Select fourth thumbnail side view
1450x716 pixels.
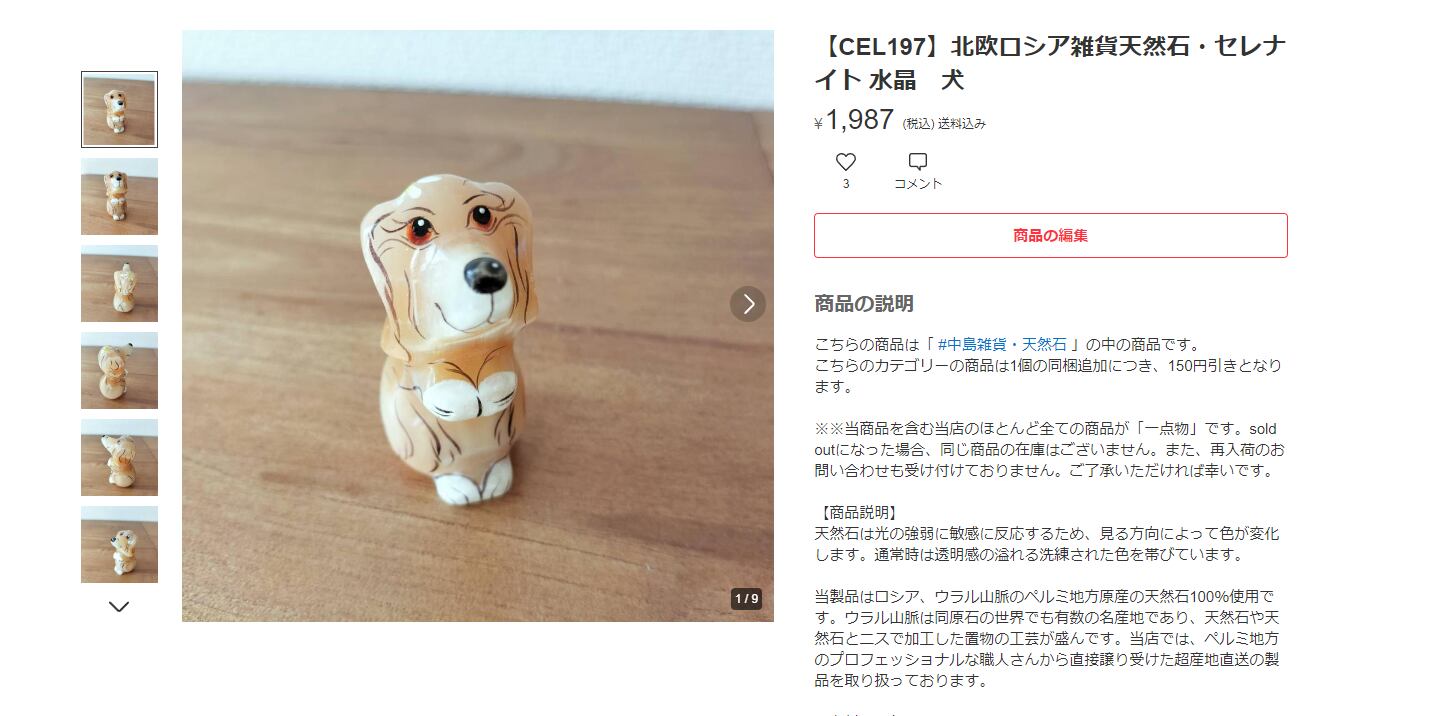(x=119, y=371)
